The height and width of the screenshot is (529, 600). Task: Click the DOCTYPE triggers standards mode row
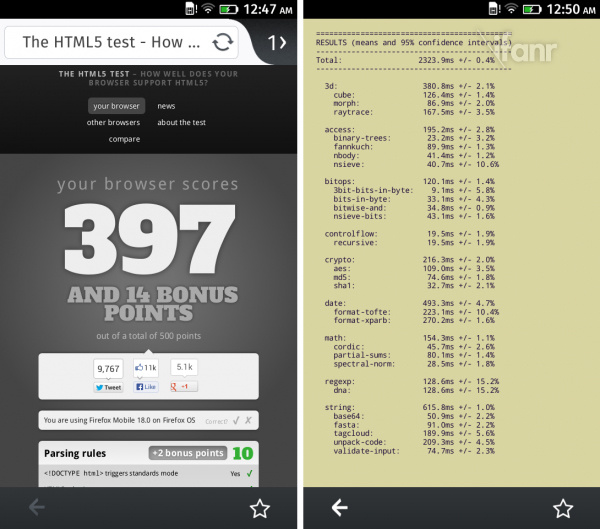pyautogui.click(x=148, y=473)
